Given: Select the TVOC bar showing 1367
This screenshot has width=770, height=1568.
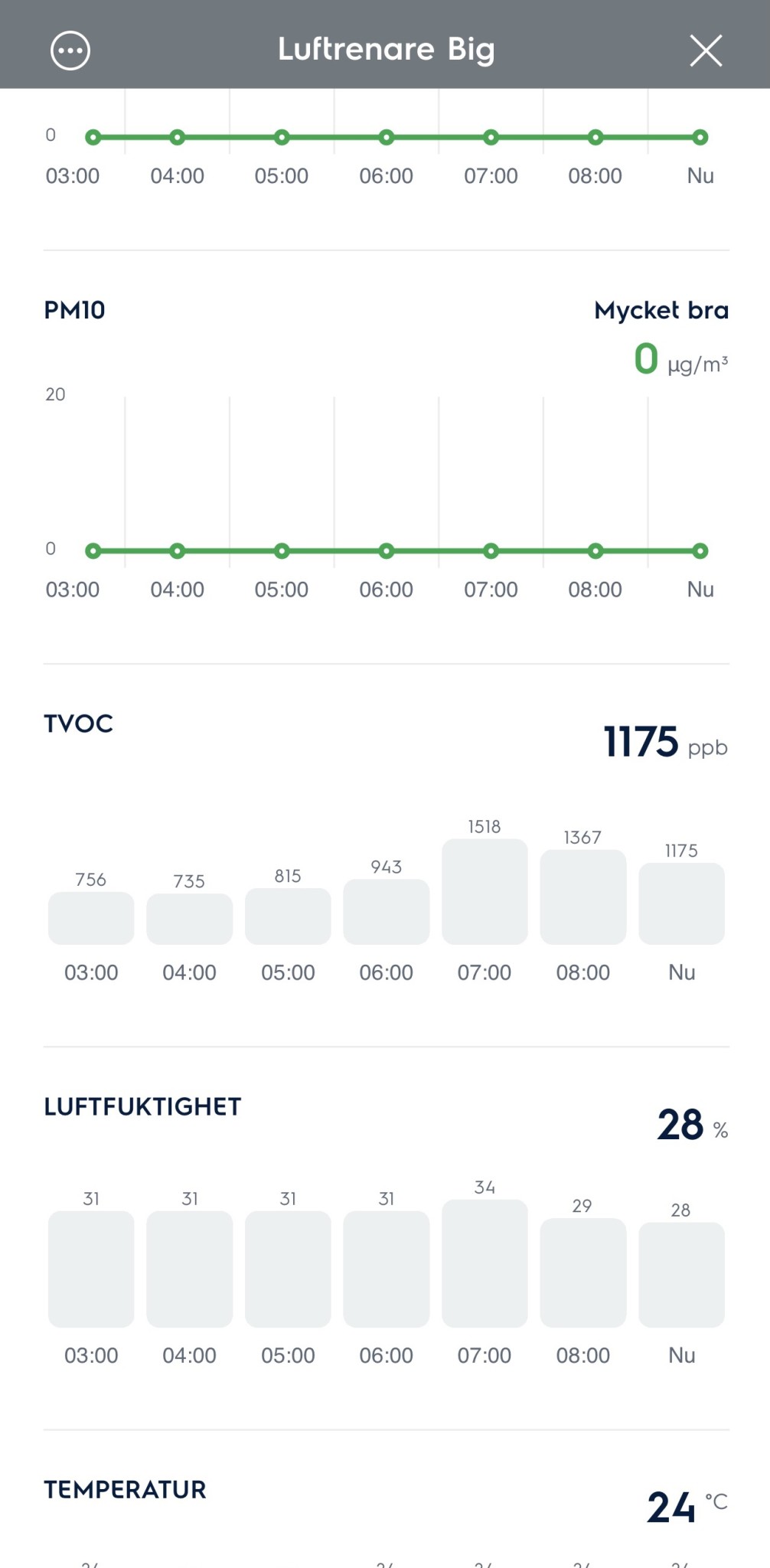Looking at the screenshot, I should pos(582,897).
